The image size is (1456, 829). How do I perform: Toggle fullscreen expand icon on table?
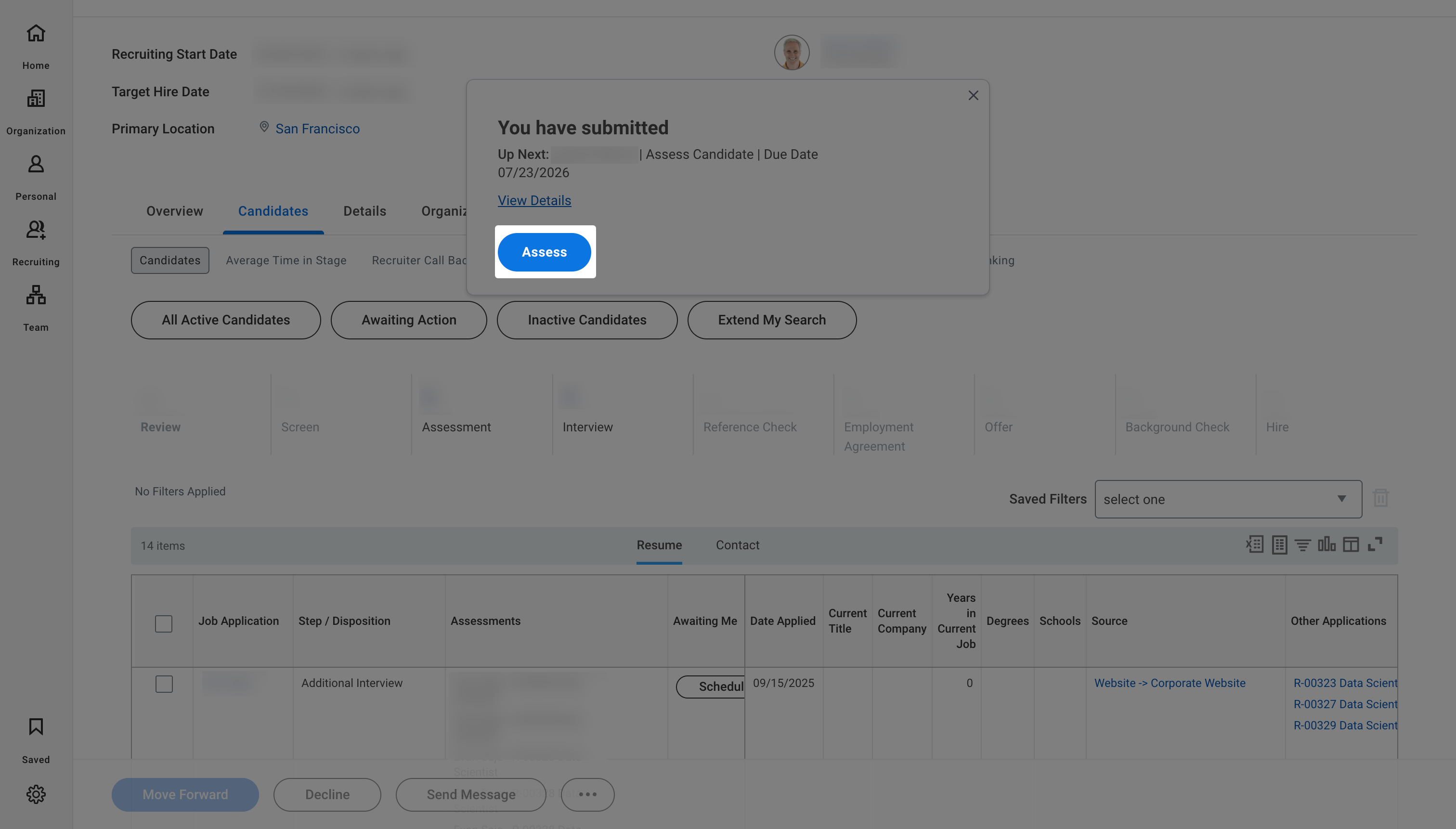click(1375, 544)
